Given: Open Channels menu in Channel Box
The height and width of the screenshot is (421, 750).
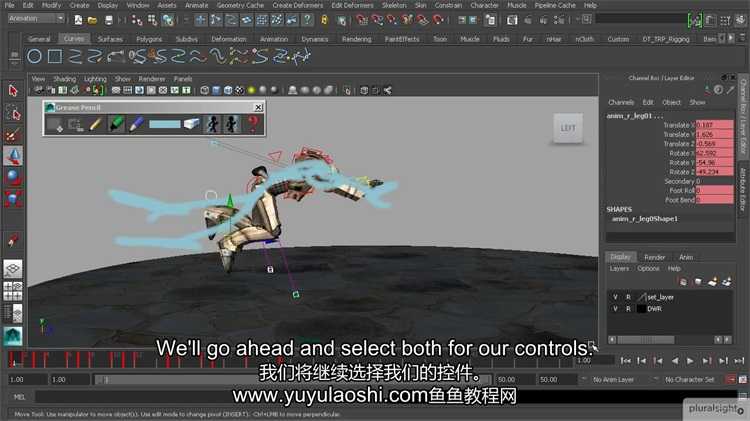Looking at the screenshot, I should pyautogui.click(x=621, y=102).
